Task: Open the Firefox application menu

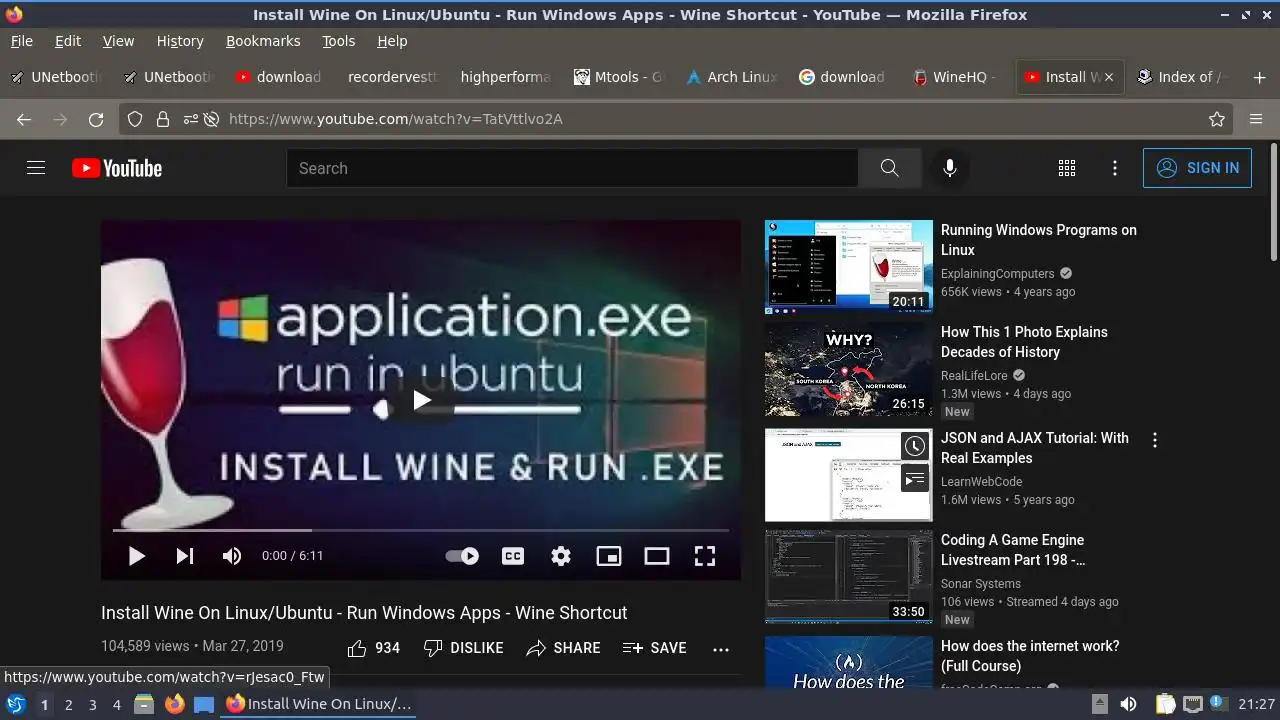Action: (1256, 119)
